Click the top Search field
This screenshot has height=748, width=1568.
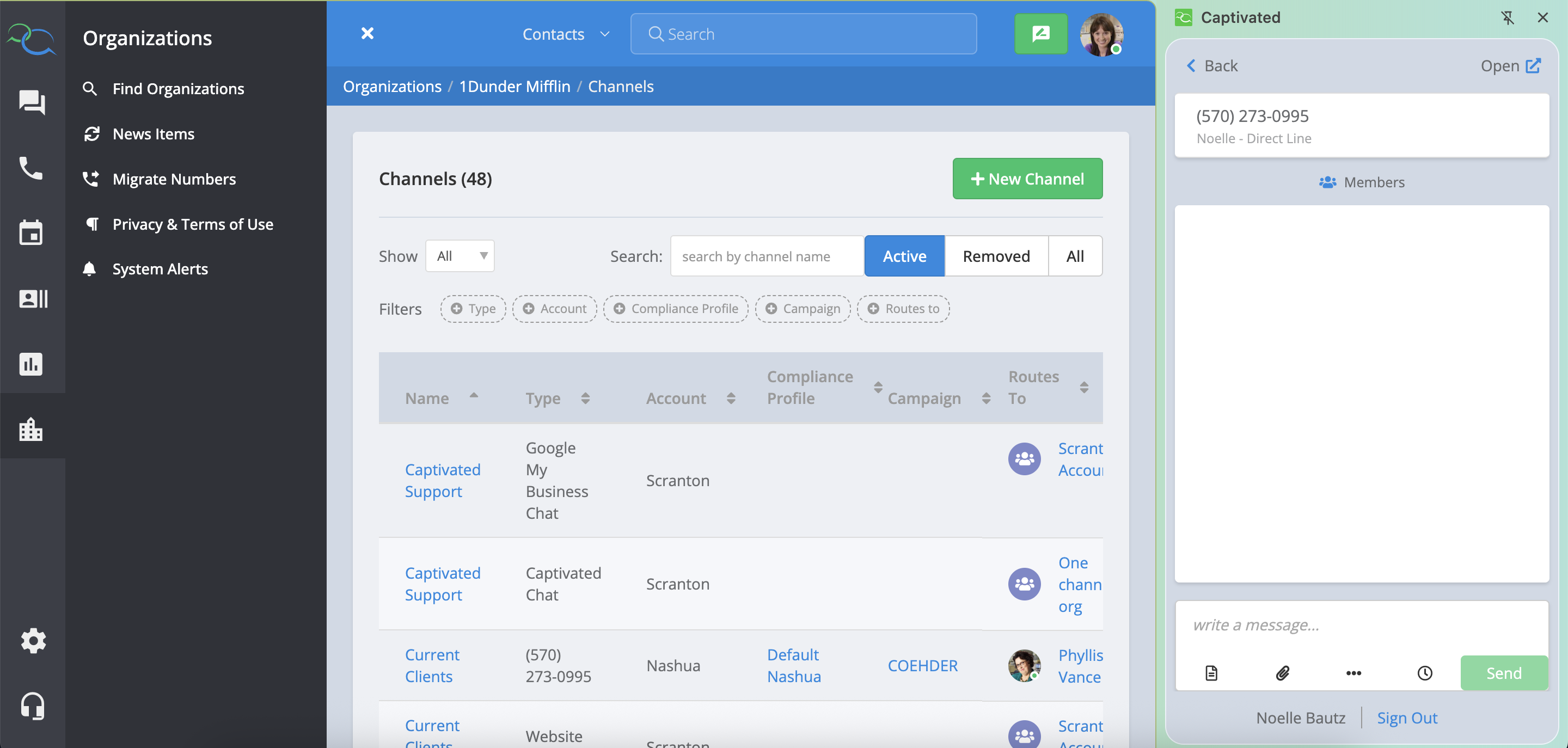tap(804, 33)
